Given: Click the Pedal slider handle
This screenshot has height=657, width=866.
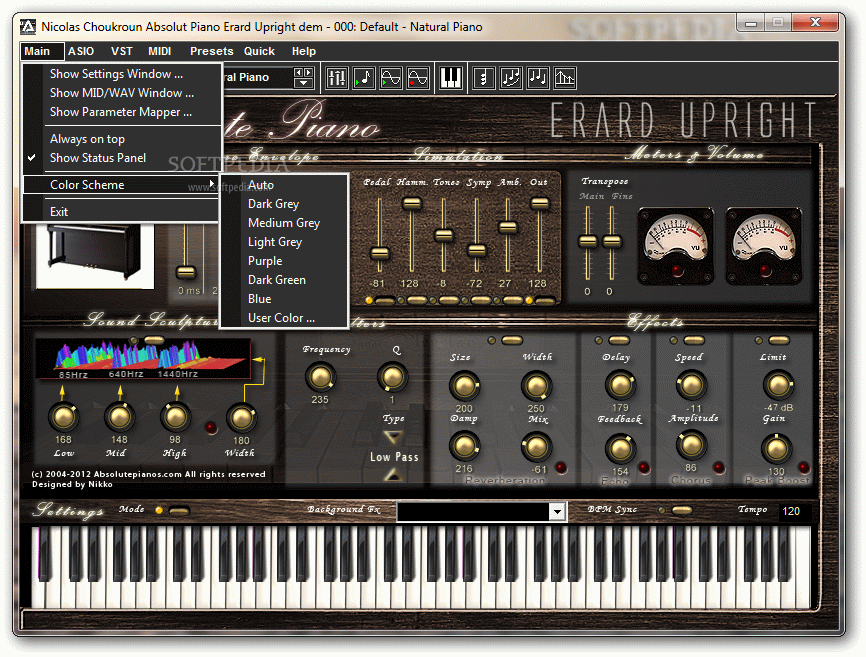Looking at the screenshot, I should [x=379, y=253].
